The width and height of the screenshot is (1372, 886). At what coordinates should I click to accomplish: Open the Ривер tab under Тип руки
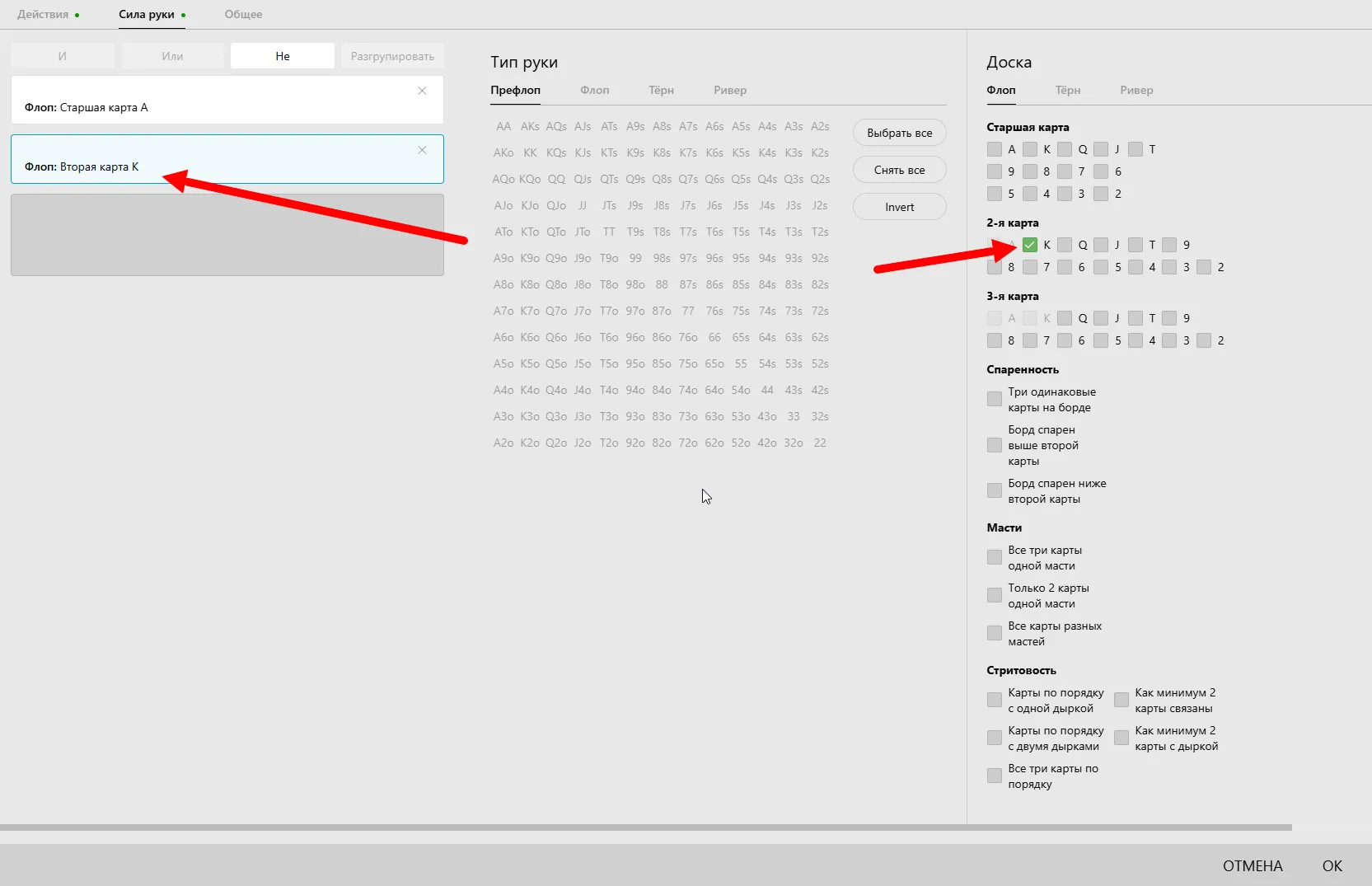pyautogui.click(x=729, y=90)
